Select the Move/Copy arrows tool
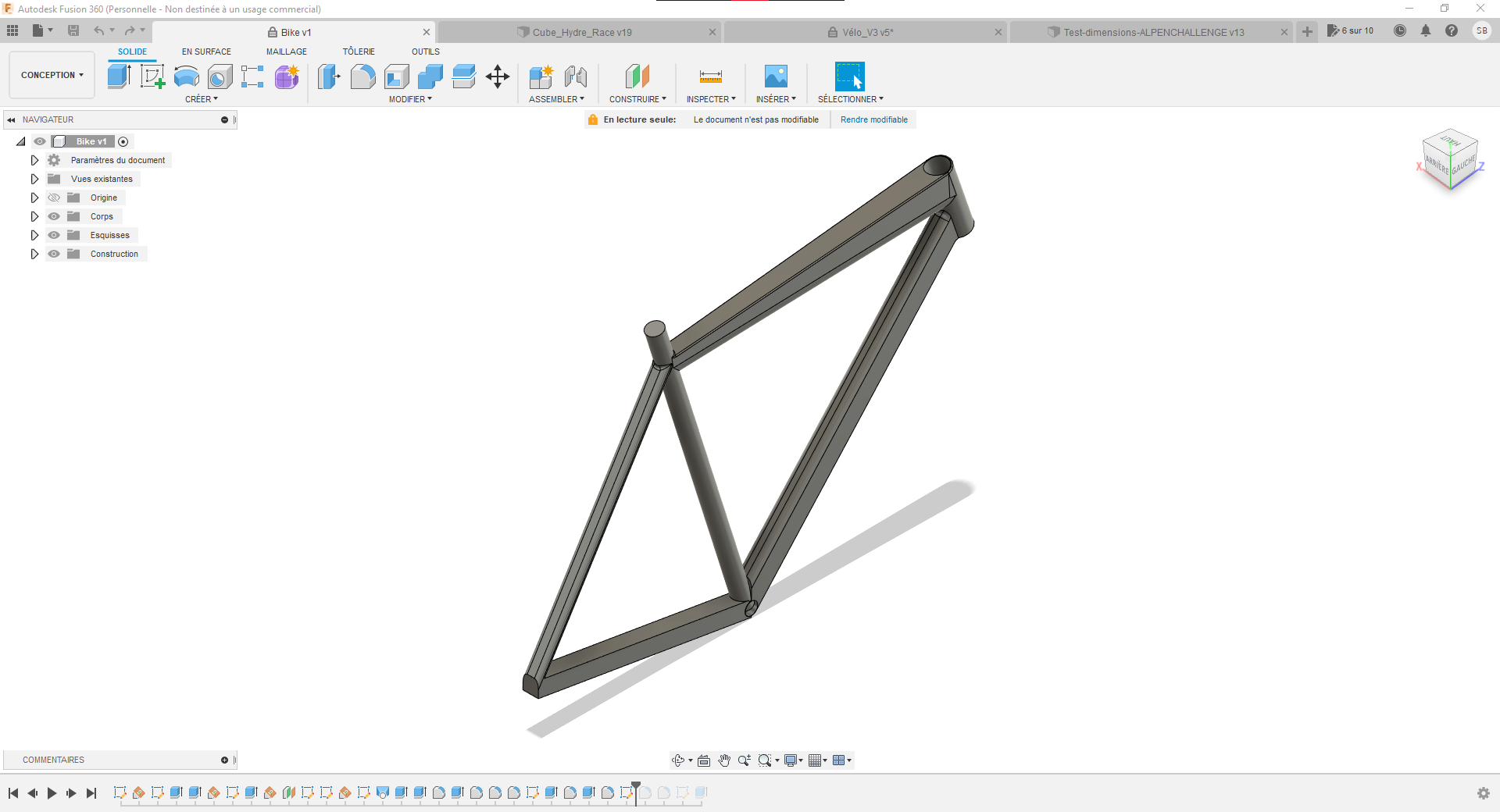This screenshot has width=1500, height=812. (498, 77)
